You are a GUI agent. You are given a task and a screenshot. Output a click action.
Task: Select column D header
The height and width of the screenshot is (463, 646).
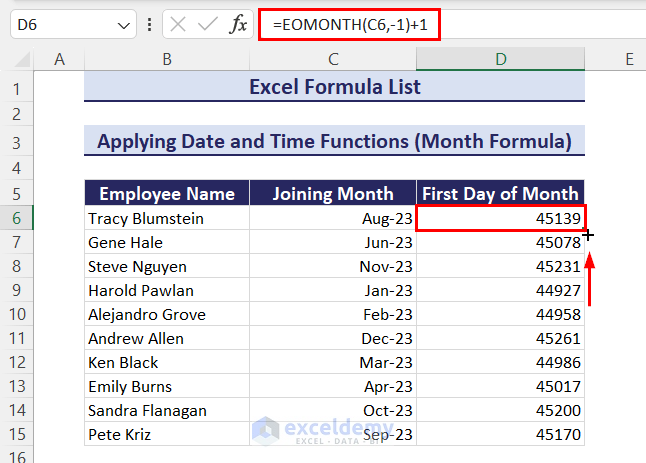click(x=500, y=60)
